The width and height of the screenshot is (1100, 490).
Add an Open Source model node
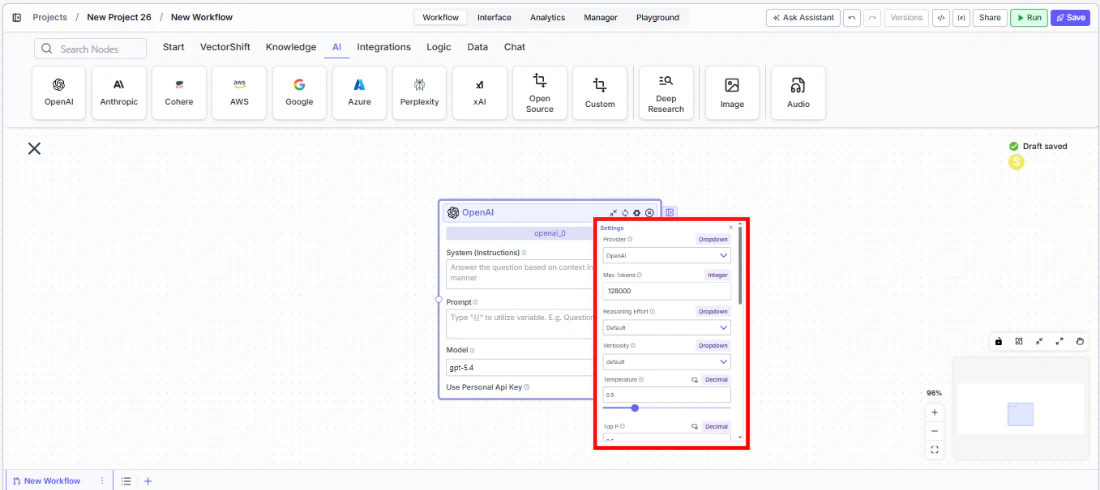pyautogui.click(x=539, y=93)
